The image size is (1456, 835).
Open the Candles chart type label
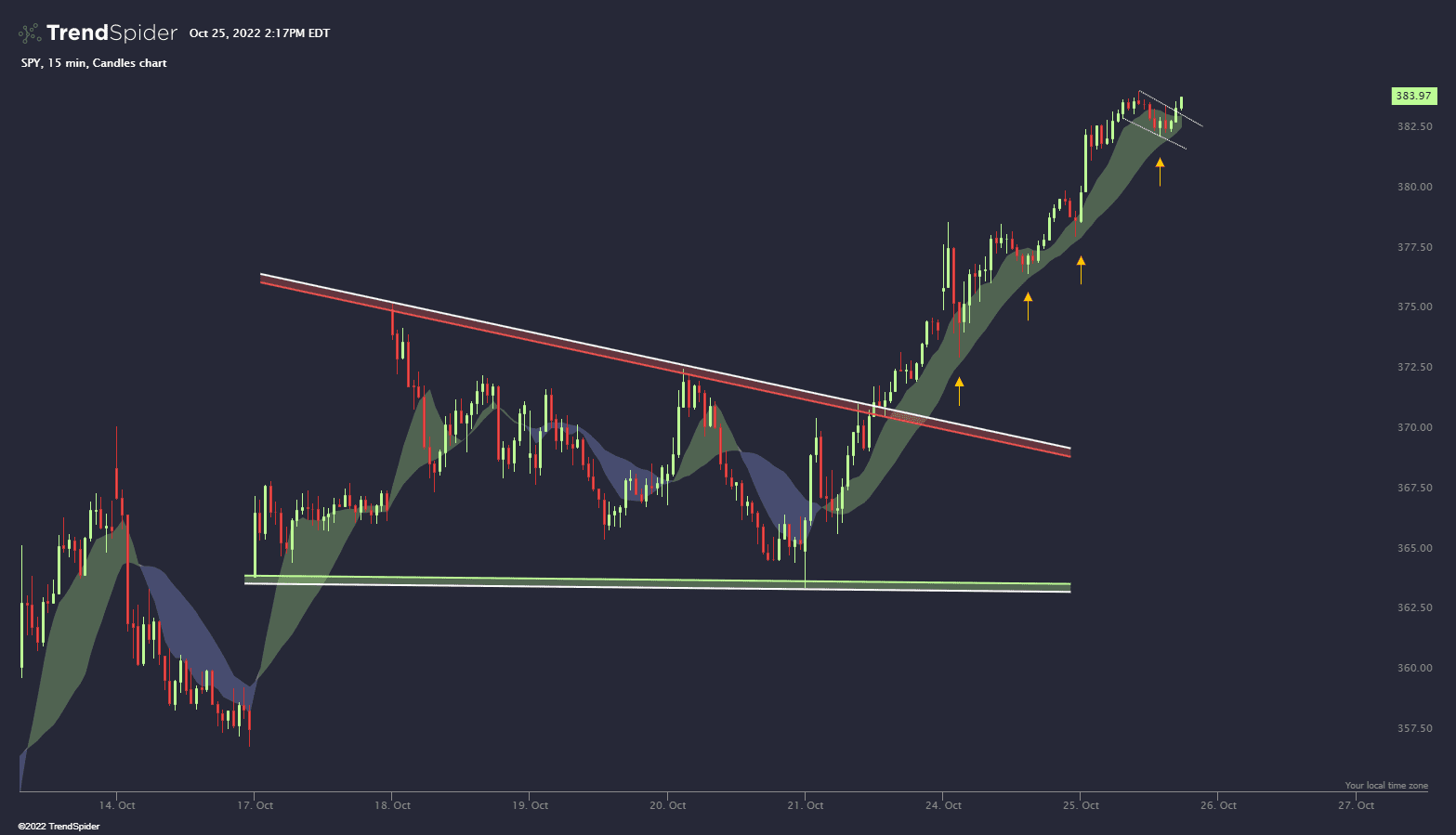click(x=130, y=62)
